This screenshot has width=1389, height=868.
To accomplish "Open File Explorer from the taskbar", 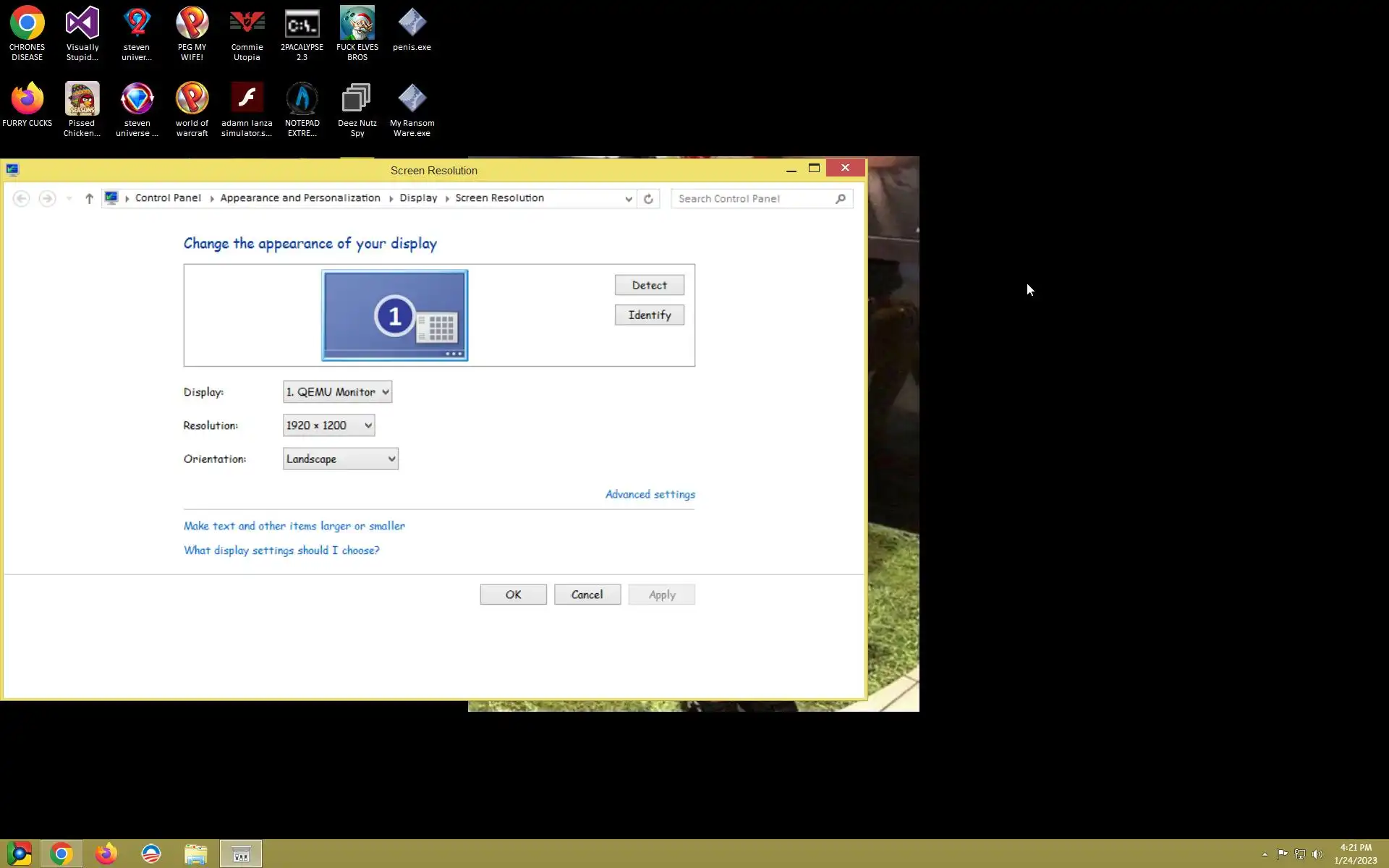I will click(x=195, y=854).
